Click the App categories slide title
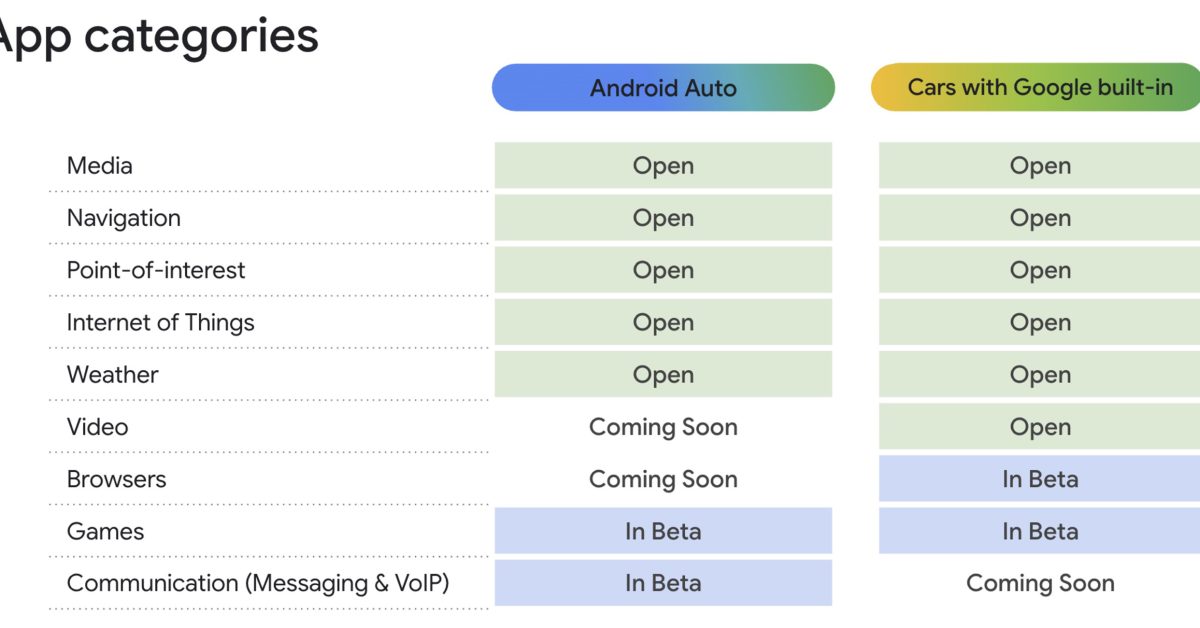 tap(158, 37)
